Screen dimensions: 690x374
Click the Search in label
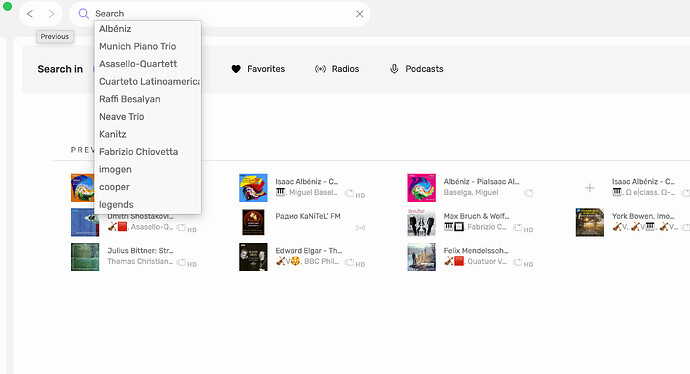(60, 69)
